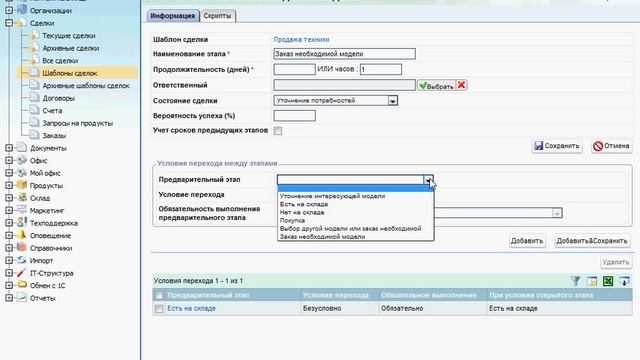640x360 pixels.
Task: Click the column settings icon above table
Action: 592,281
